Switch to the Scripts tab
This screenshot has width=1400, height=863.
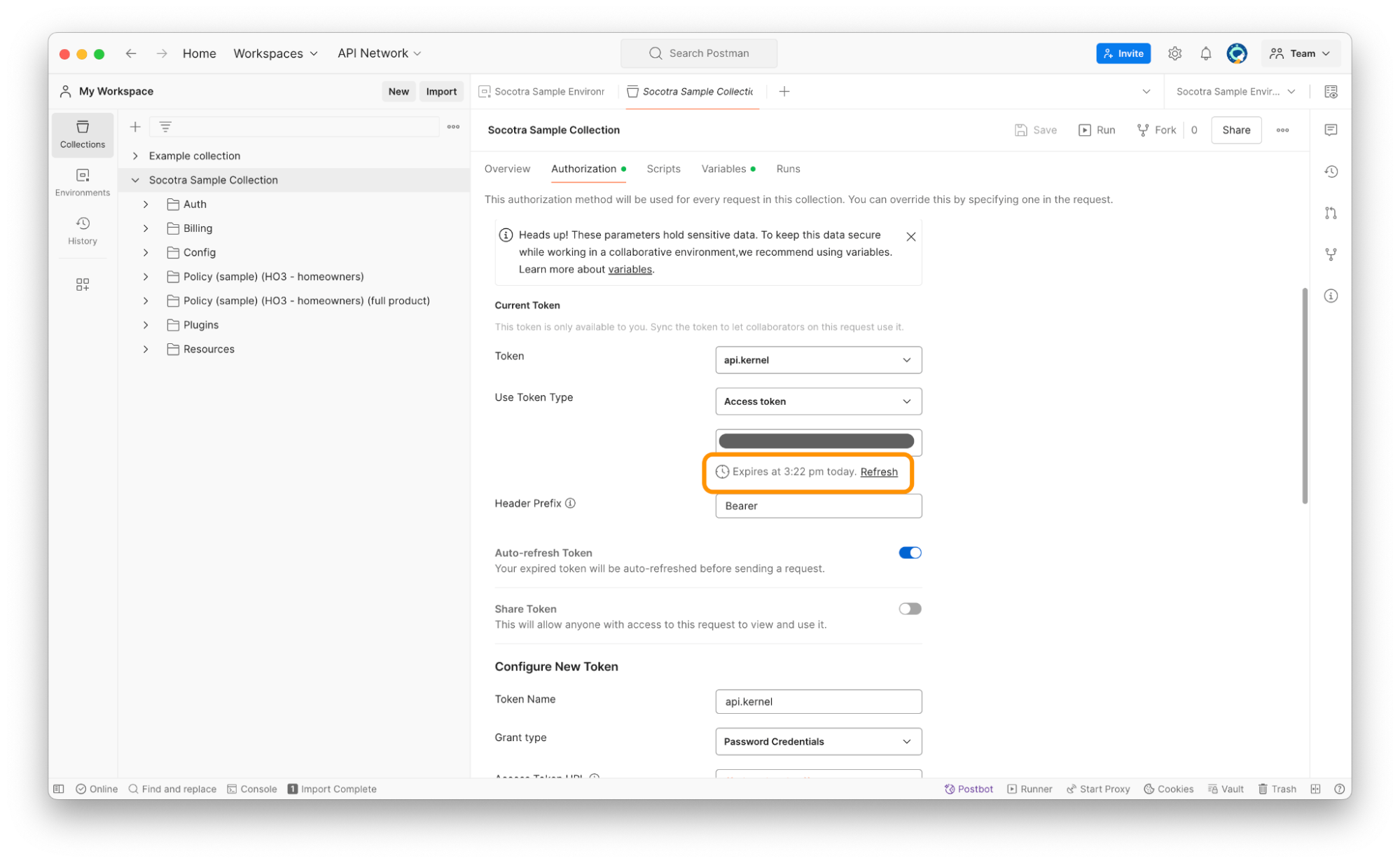click(663, 169)
